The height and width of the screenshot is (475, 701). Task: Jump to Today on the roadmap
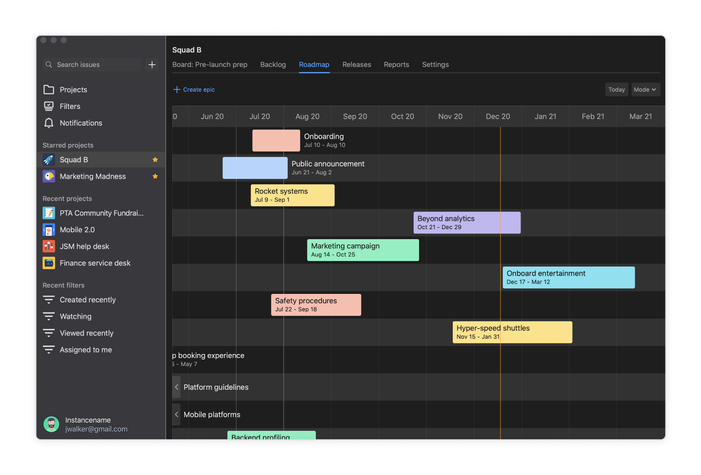click(617, 90)
